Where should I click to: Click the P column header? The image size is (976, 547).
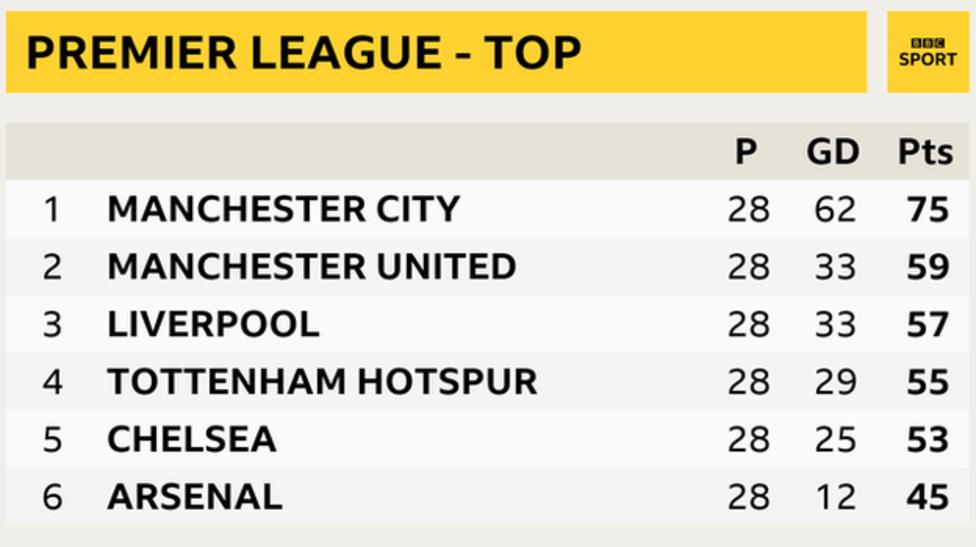point(746,151)
